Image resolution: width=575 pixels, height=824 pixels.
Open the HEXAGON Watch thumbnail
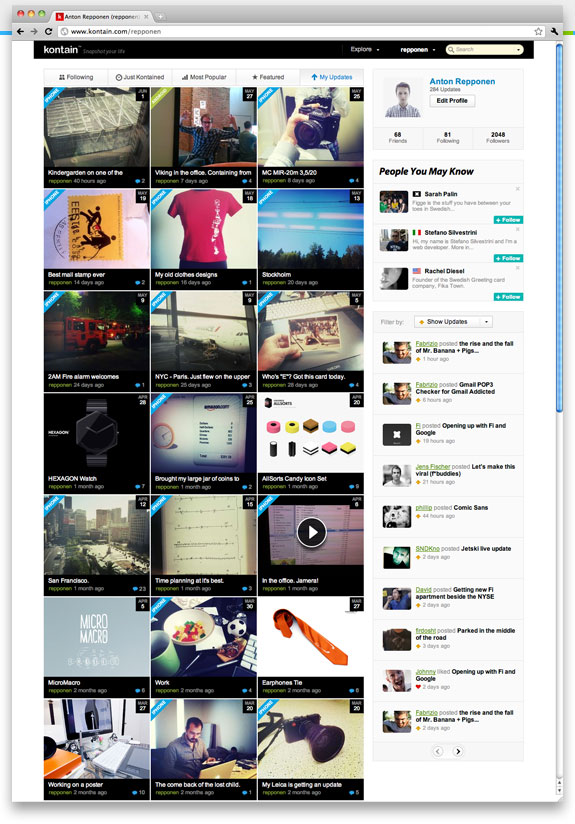[x=97, y=432]
